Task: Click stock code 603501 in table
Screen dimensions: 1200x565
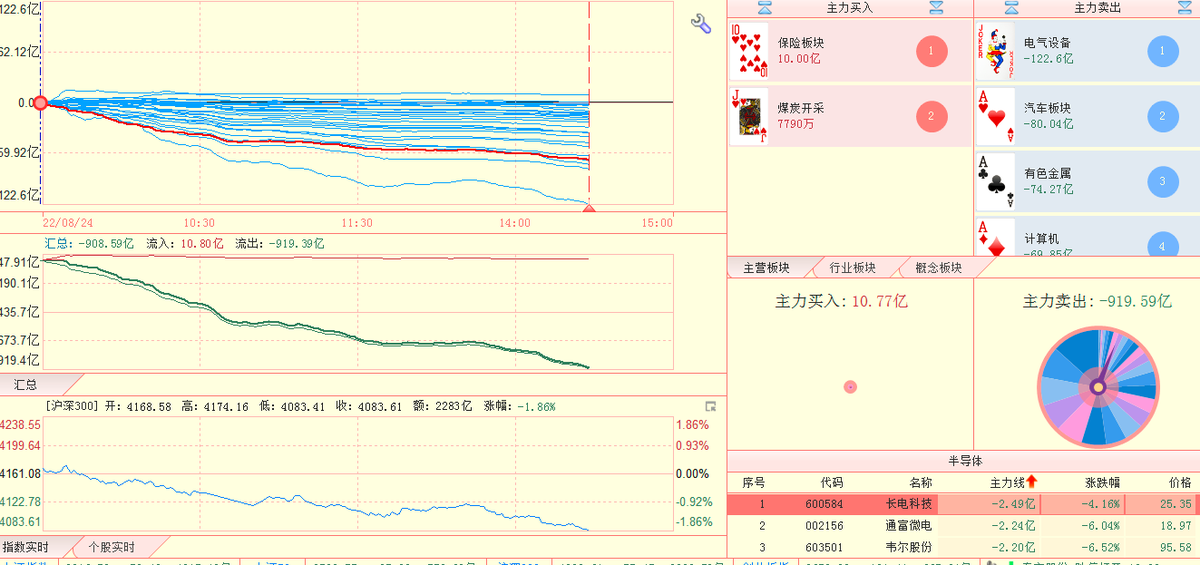Action: [824, 547]
